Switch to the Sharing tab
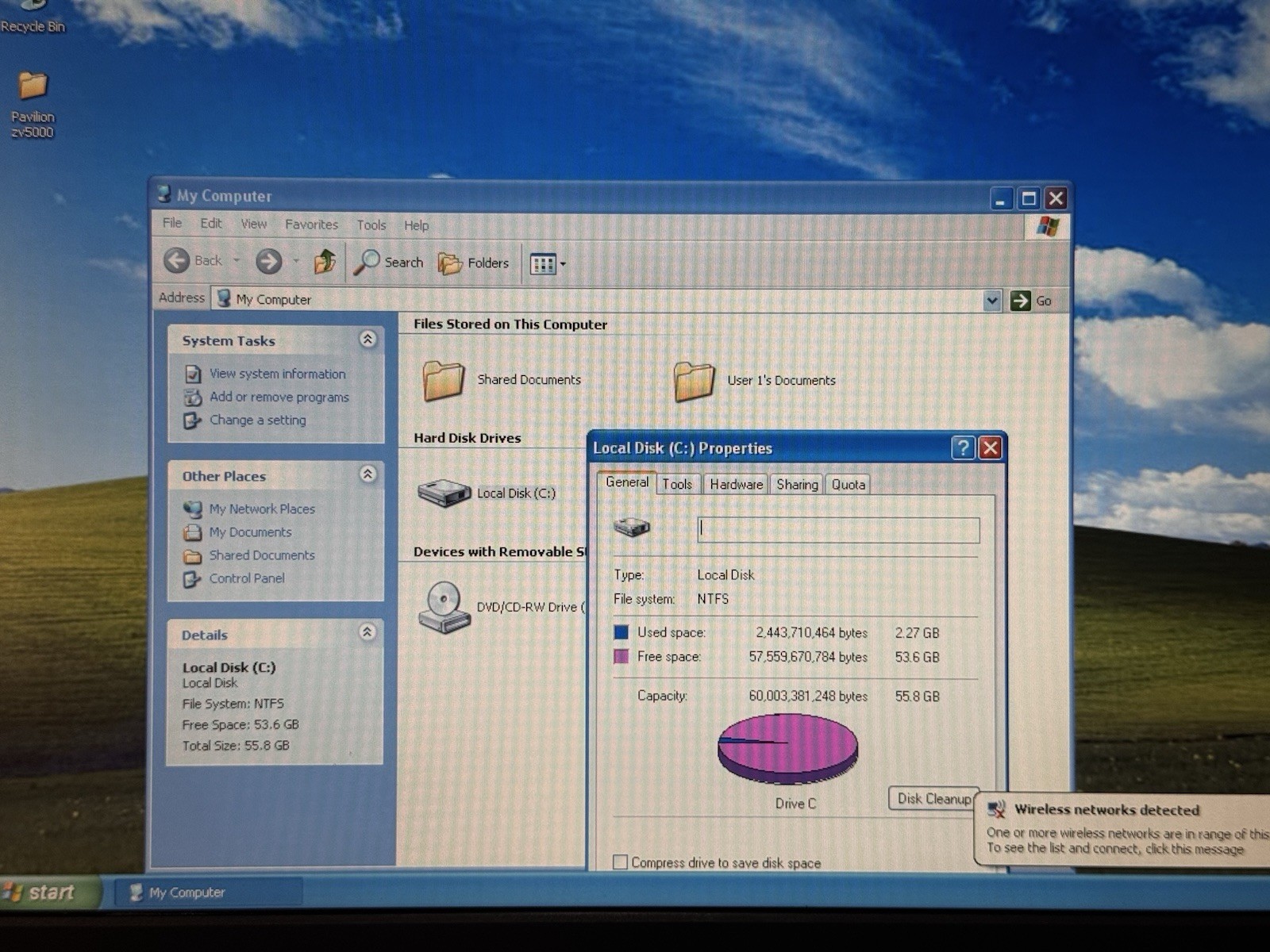 tap(797, 484)
